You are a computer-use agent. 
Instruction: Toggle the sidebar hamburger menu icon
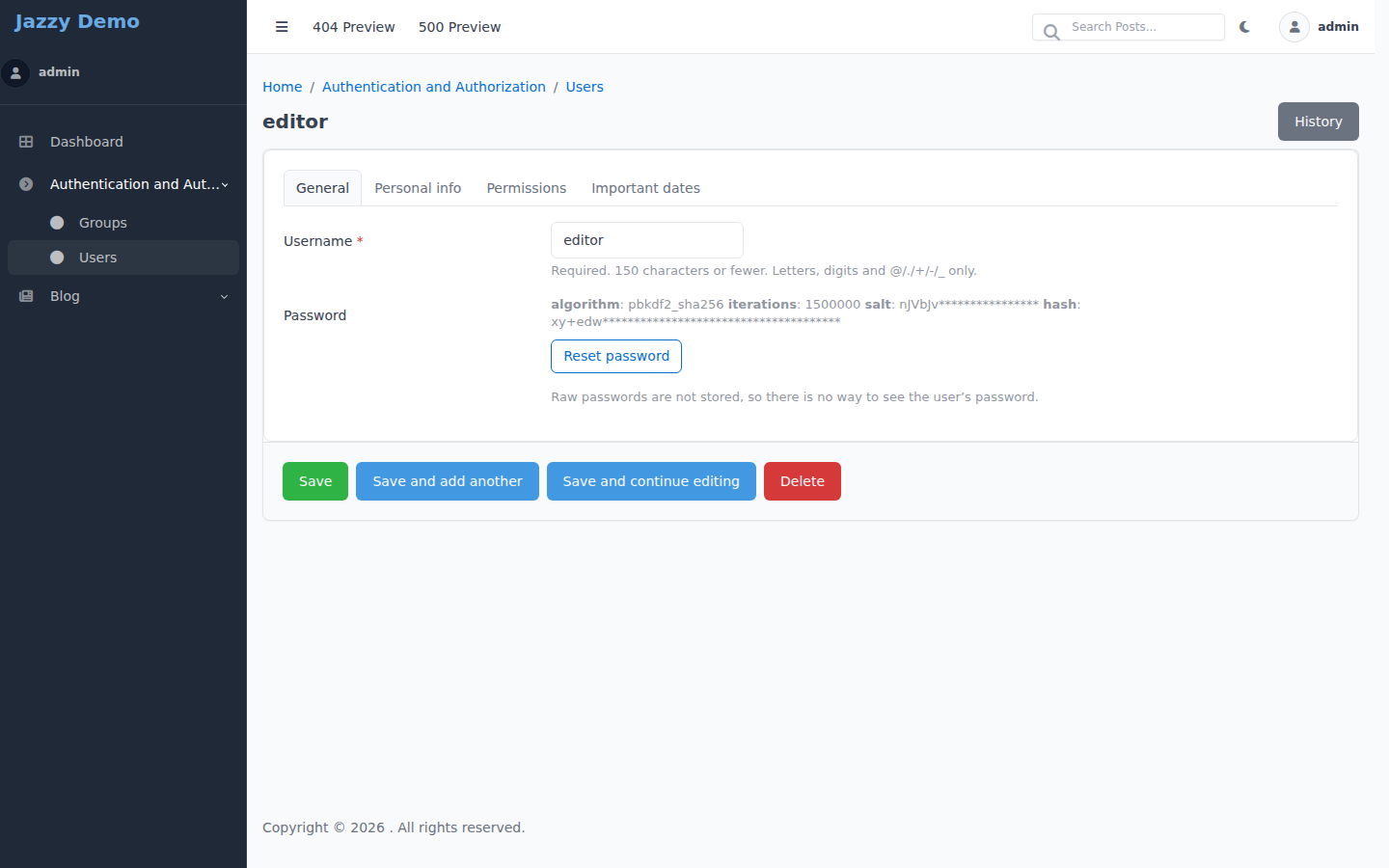click(x=282, y=27)
